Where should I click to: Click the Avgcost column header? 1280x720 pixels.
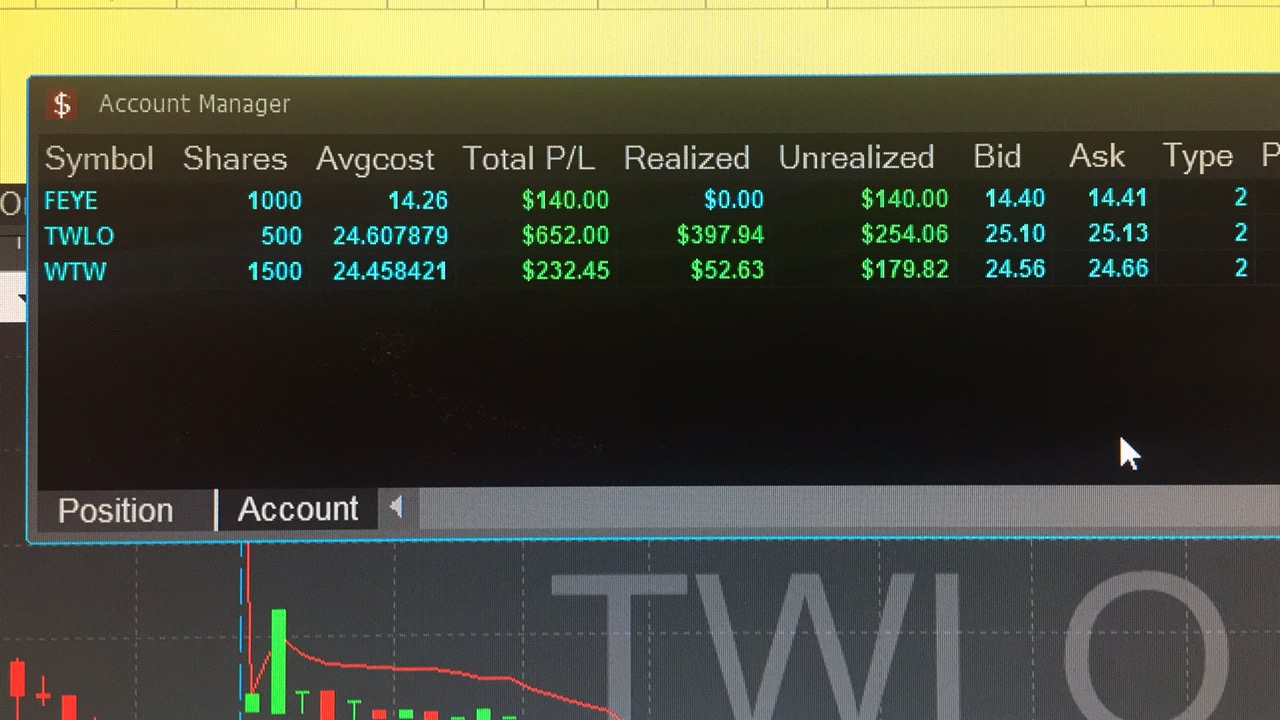375,159
